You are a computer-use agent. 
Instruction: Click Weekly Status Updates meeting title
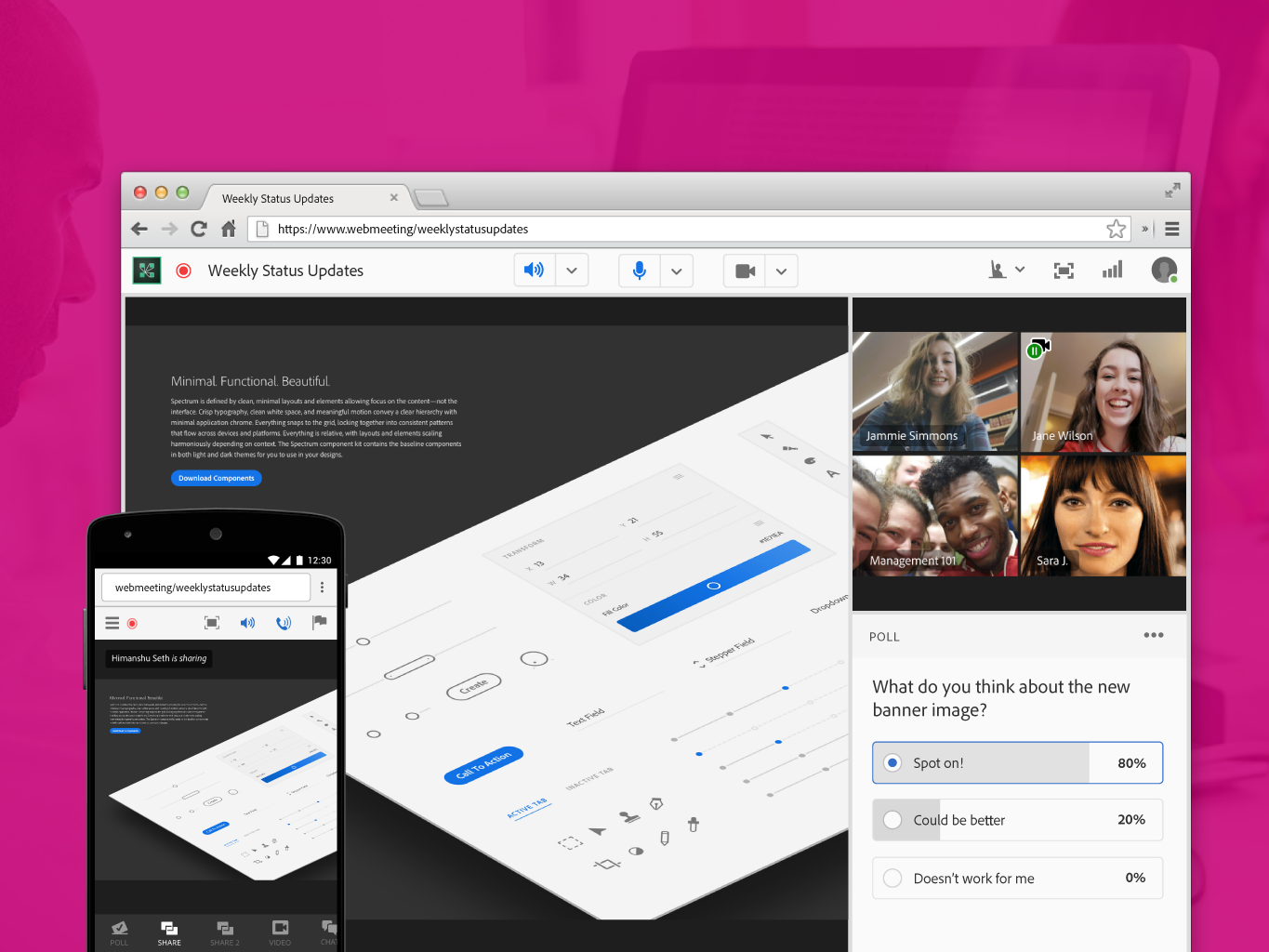[x=285, y=271]
